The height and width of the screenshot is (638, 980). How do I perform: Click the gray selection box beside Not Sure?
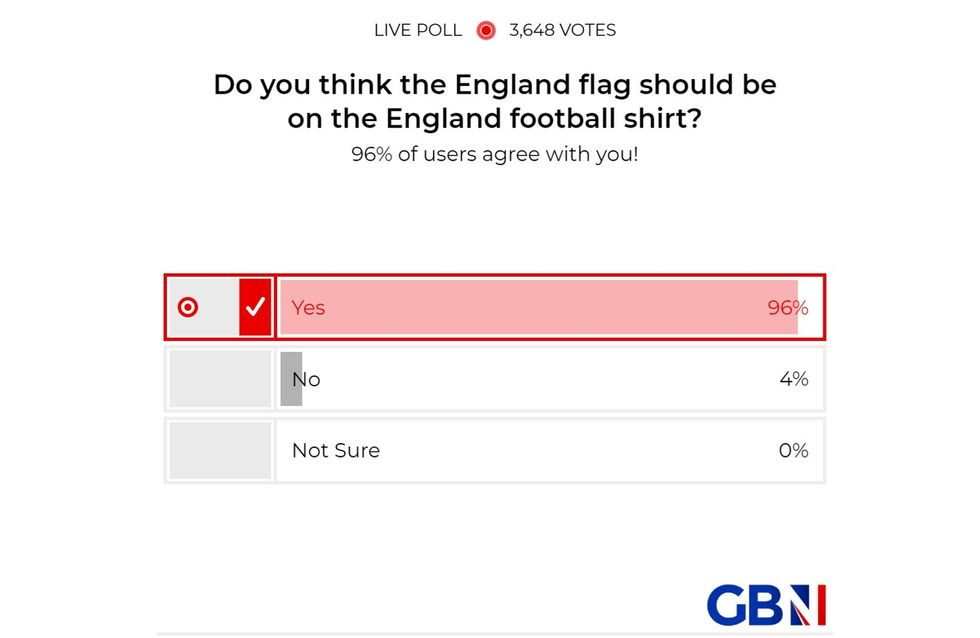[x=220, y=450]
